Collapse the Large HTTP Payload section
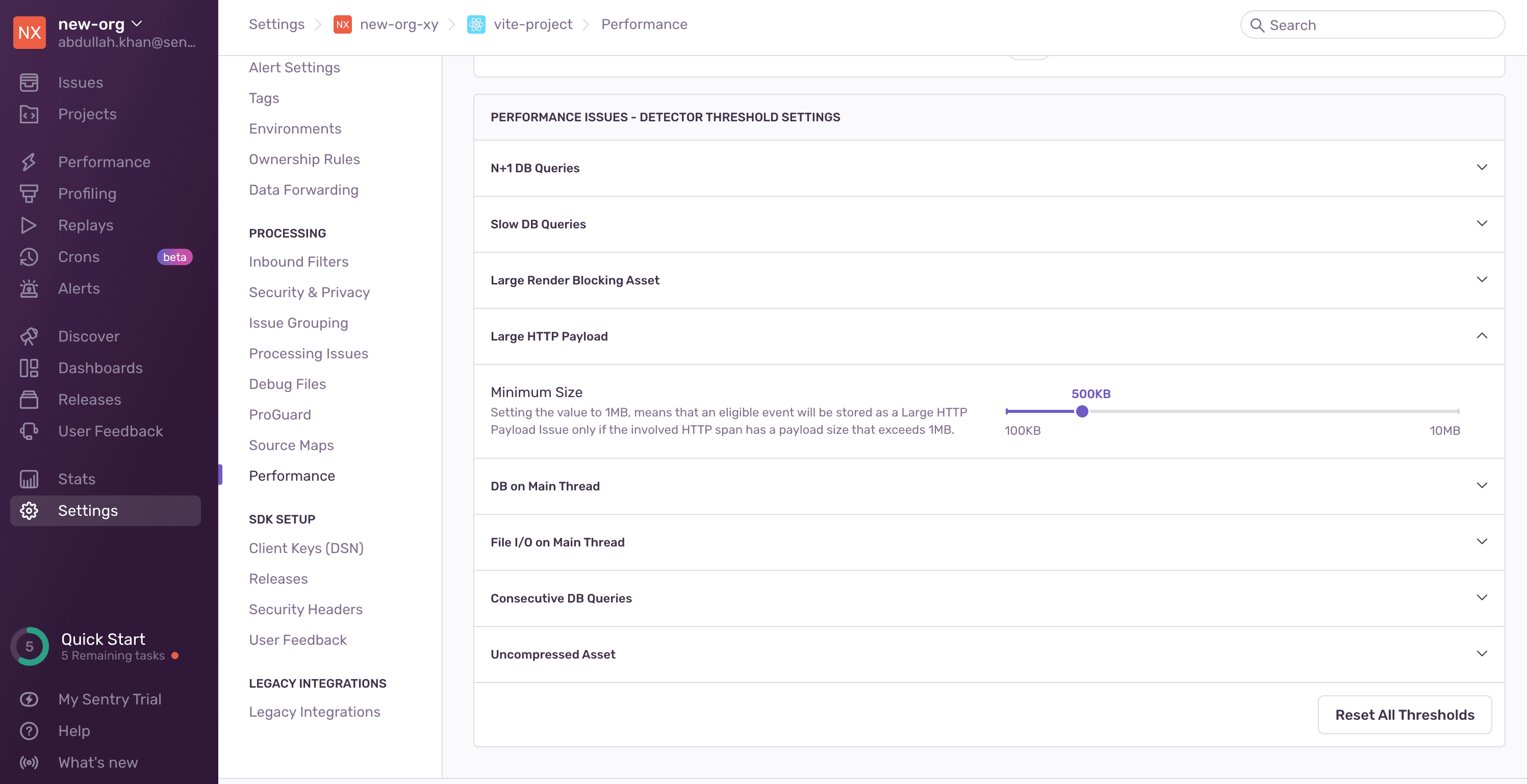1527x784 pixels. (x=1482, y=335)
